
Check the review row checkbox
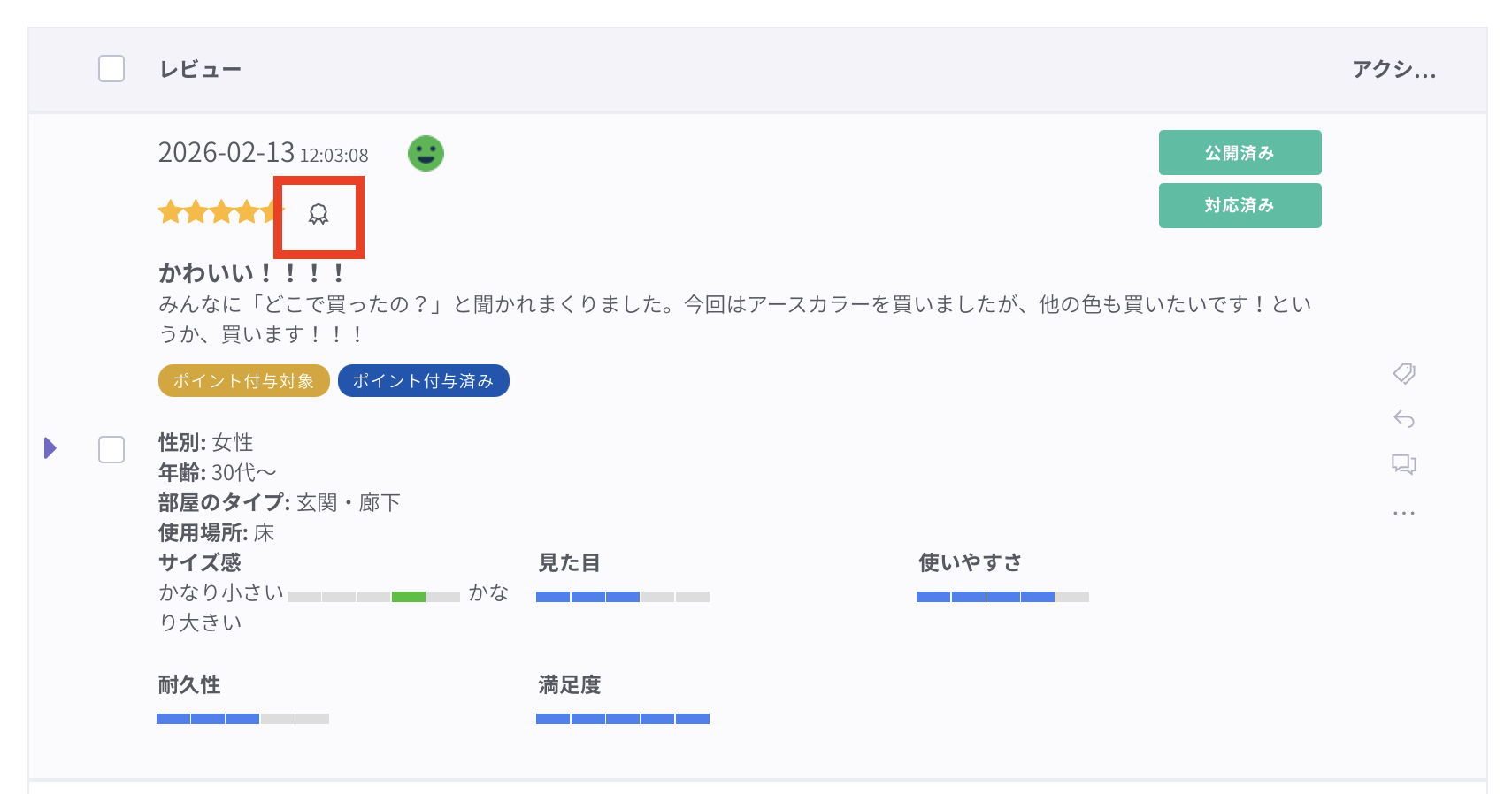111,449
